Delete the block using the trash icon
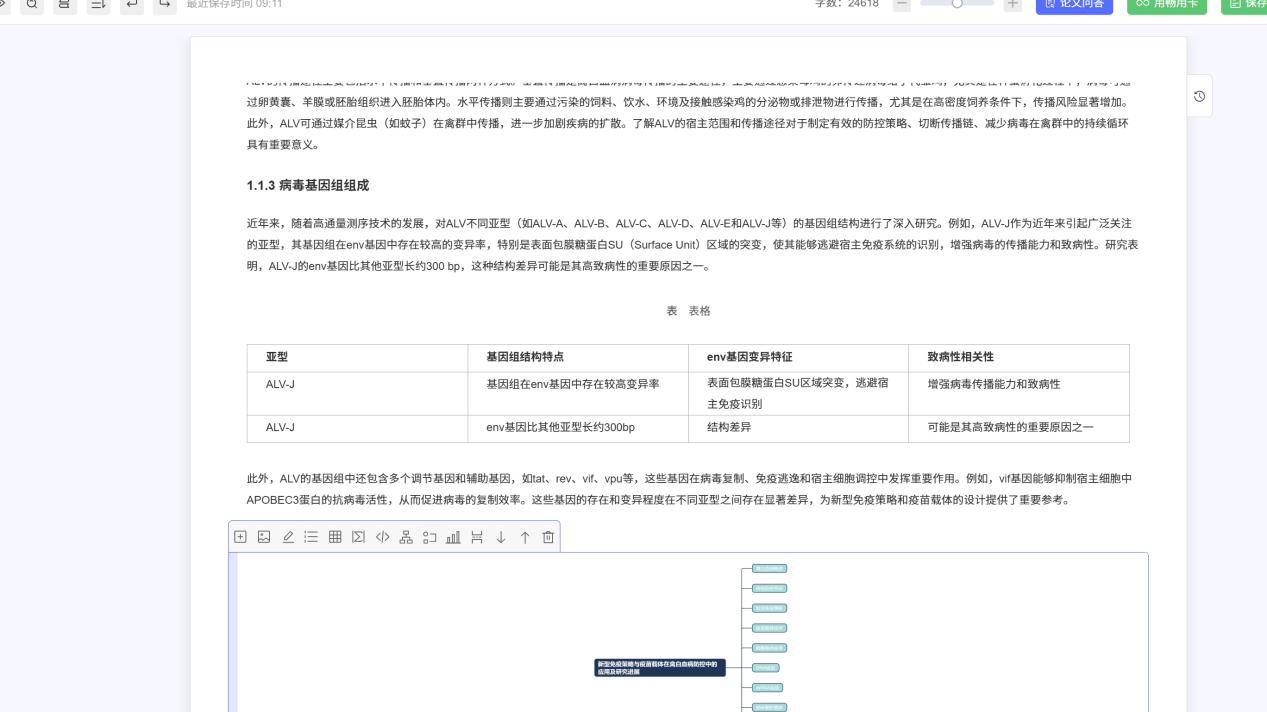 point(548,537)
